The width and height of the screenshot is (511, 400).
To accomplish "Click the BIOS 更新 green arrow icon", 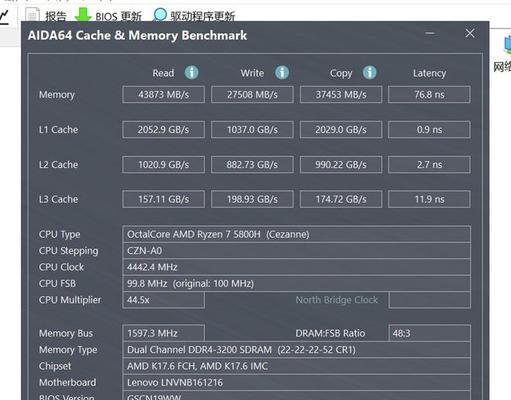I will 83,15.
